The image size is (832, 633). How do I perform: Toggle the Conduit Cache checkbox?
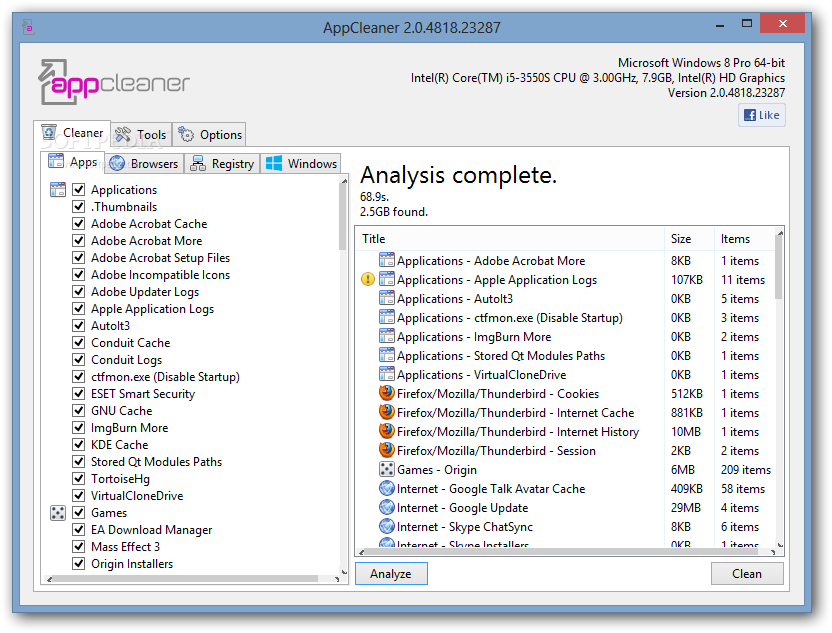click(x=79, y=342)
